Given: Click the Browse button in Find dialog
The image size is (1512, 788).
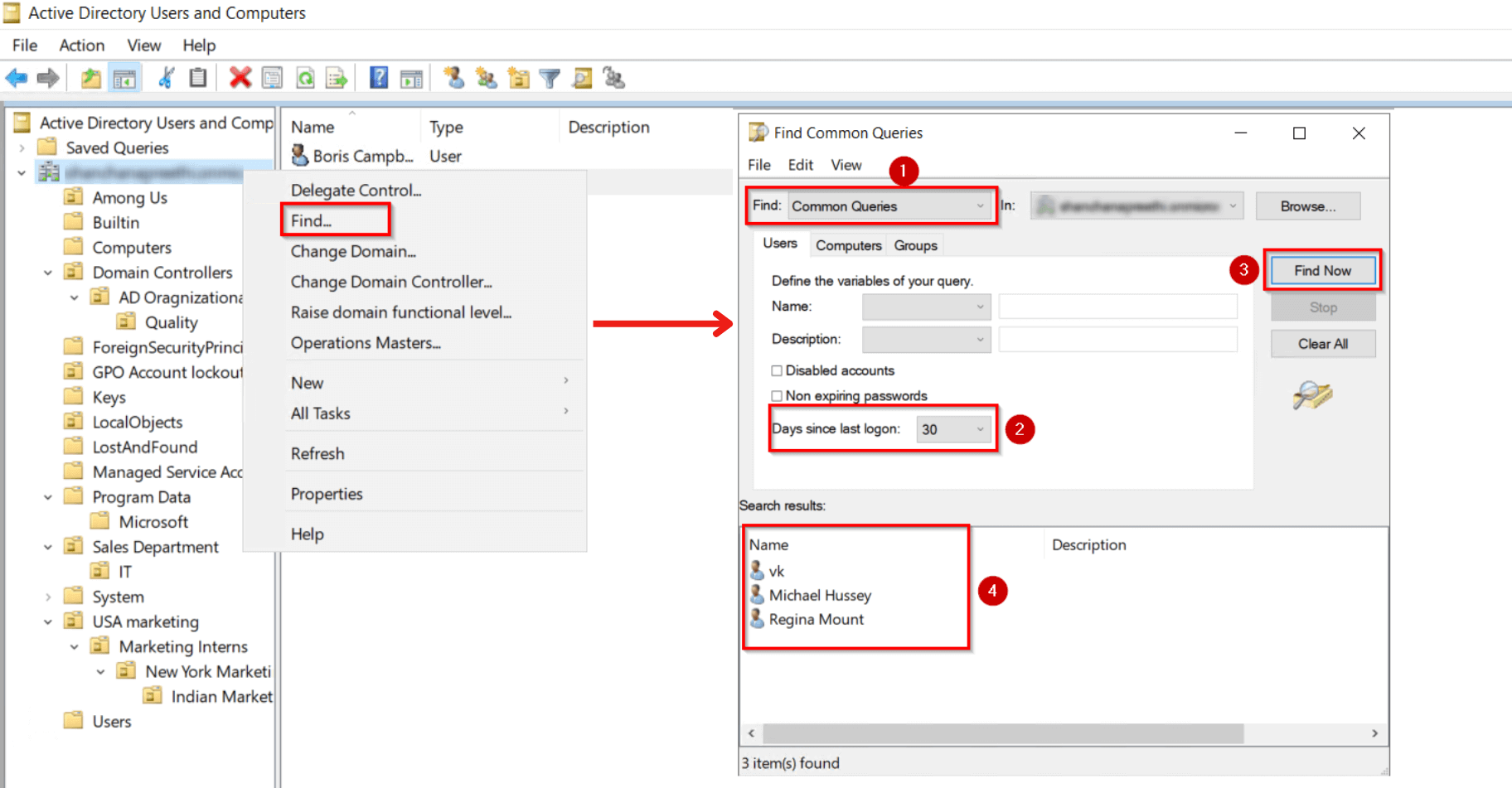Looking at the screenshot, I should tap(1307, 205).
